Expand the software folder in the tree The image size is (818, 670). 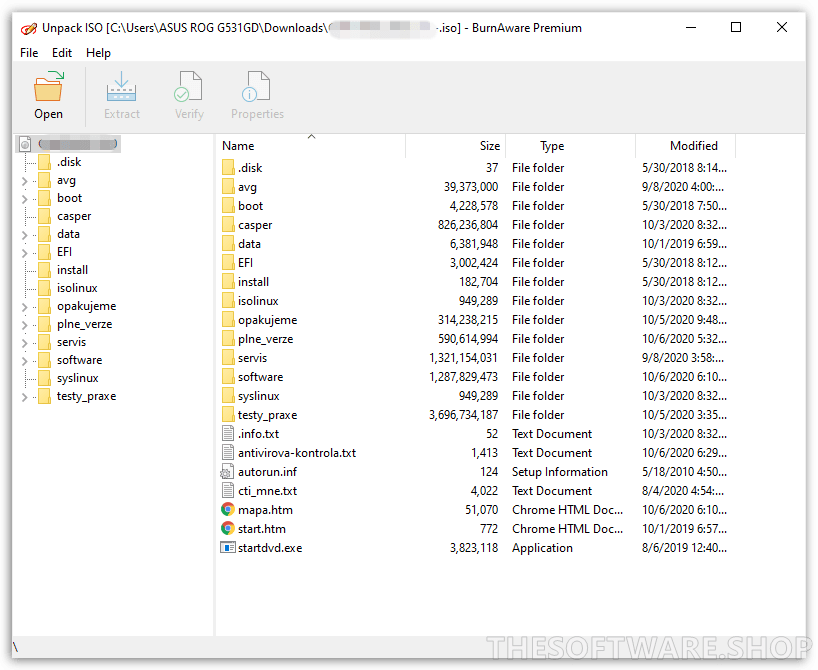[23, 359]
